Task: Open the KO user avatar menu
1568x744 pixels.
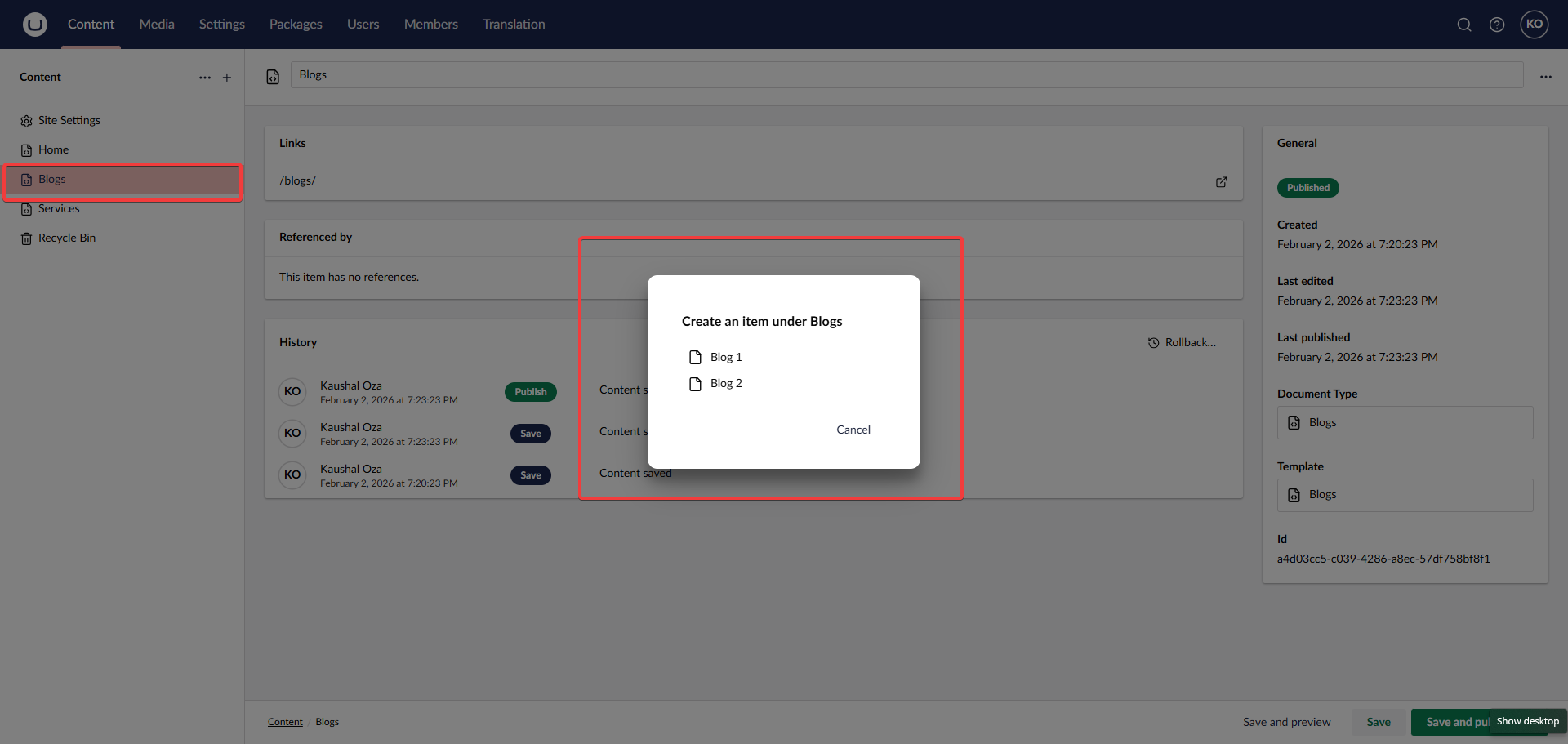Action: tap(1535, 25)
